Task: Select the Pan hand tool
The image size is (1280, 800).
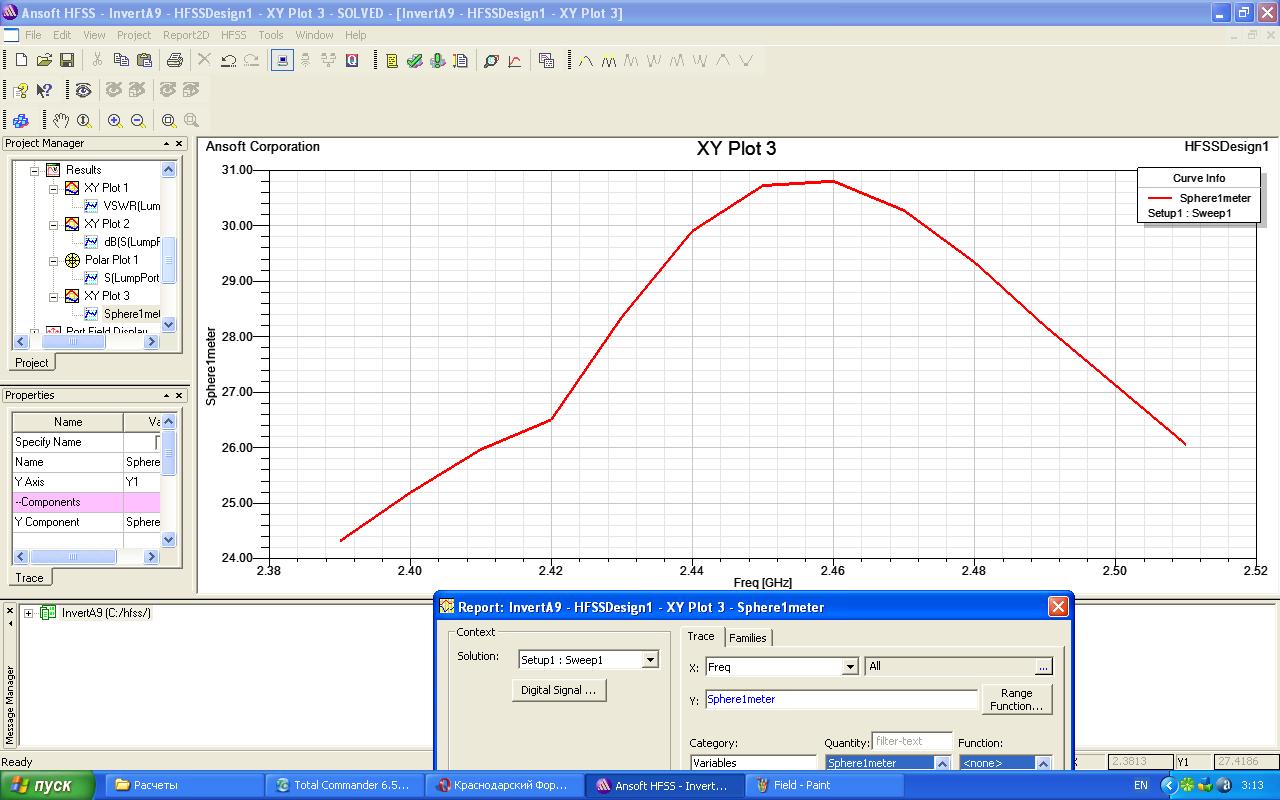Action: pyautogui.click(x=61, y=121)
